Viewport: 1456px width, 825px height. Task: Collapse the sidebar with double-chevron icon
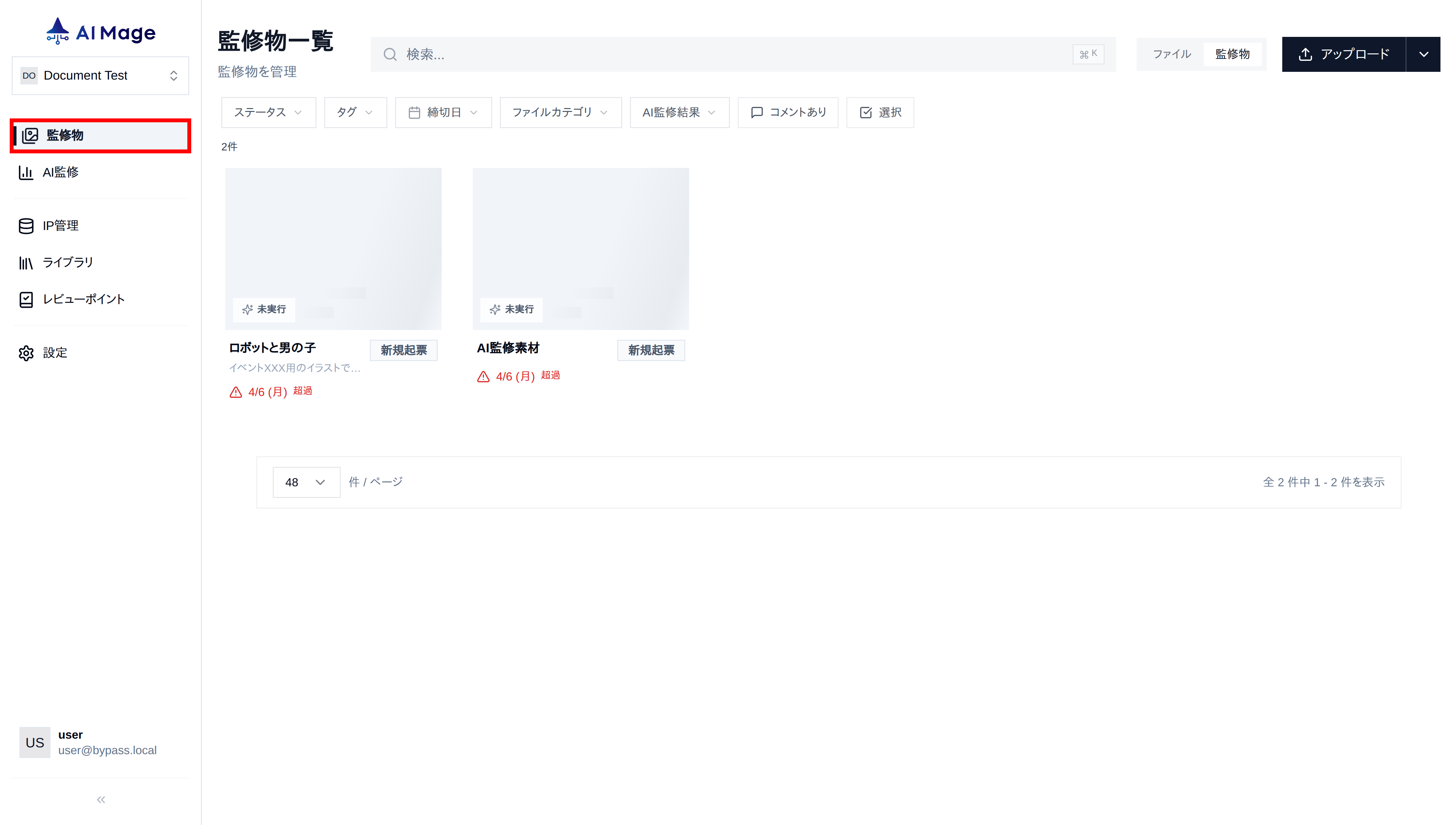[101, 799]
